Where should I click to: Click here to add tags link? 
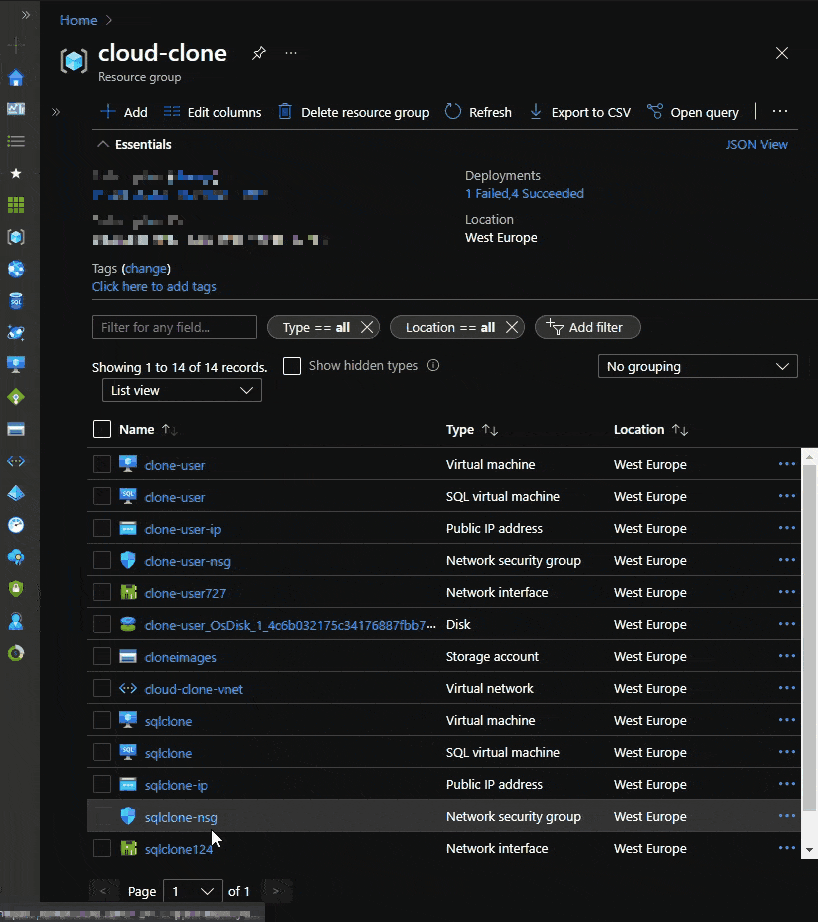154,286
